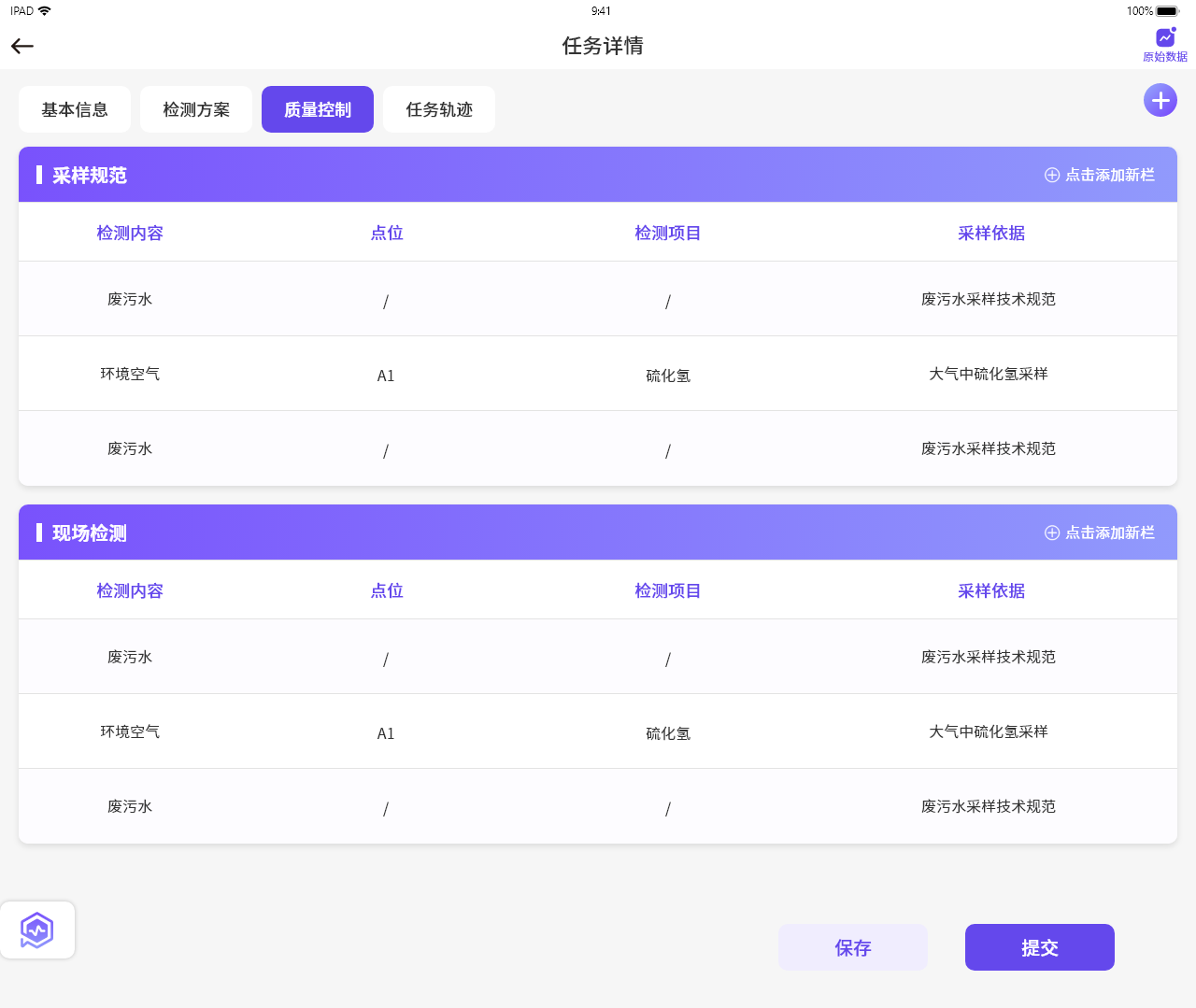This screenshot has height=1008, width=1196.
Task: Click the 检测内容 column header in 采样规范
Action: pos(130,233)
